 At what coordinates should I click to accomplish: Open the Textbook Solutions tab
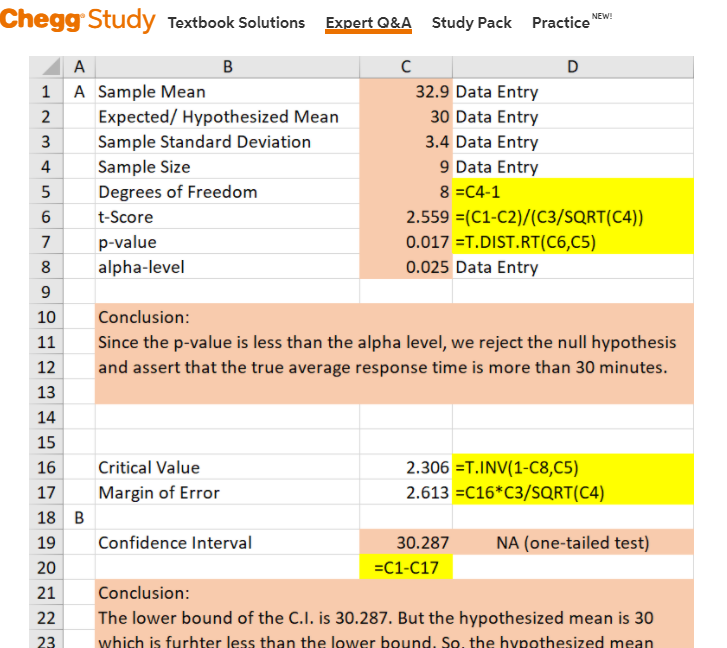(236, 23)
